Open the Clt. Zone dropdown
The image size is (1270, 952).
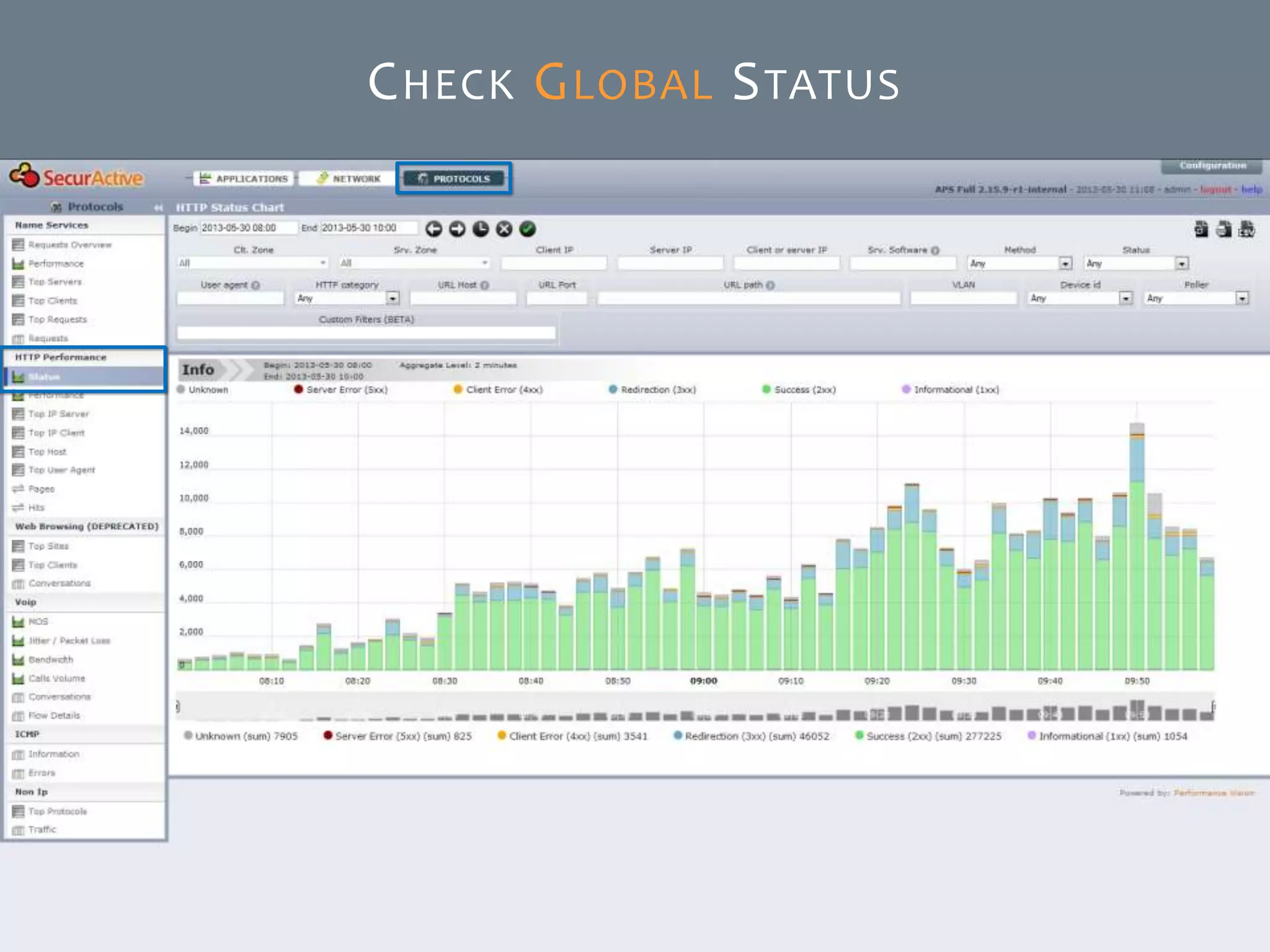coord(253,263)
